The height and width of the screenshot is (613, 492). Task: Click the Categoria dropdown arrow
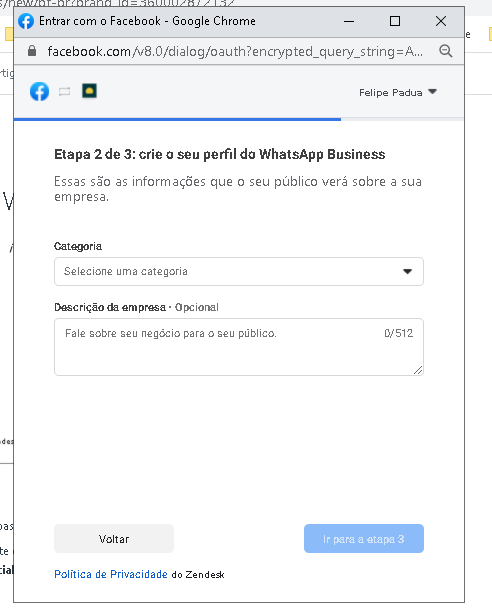[x=408, y=271]
